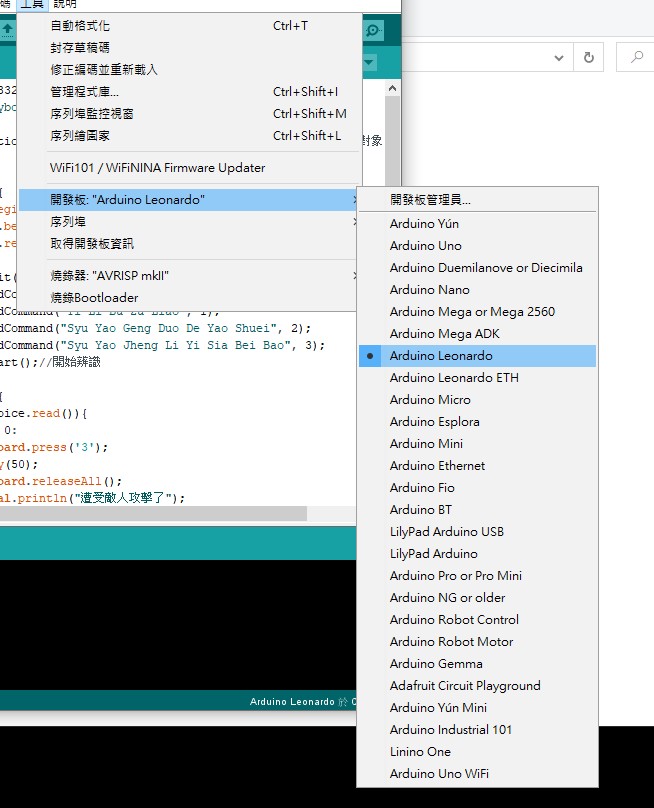Viewport: 654px width, 808px height.
Task: Select 封存草稿碼 menu entry
Action: [x=189, y=48]
